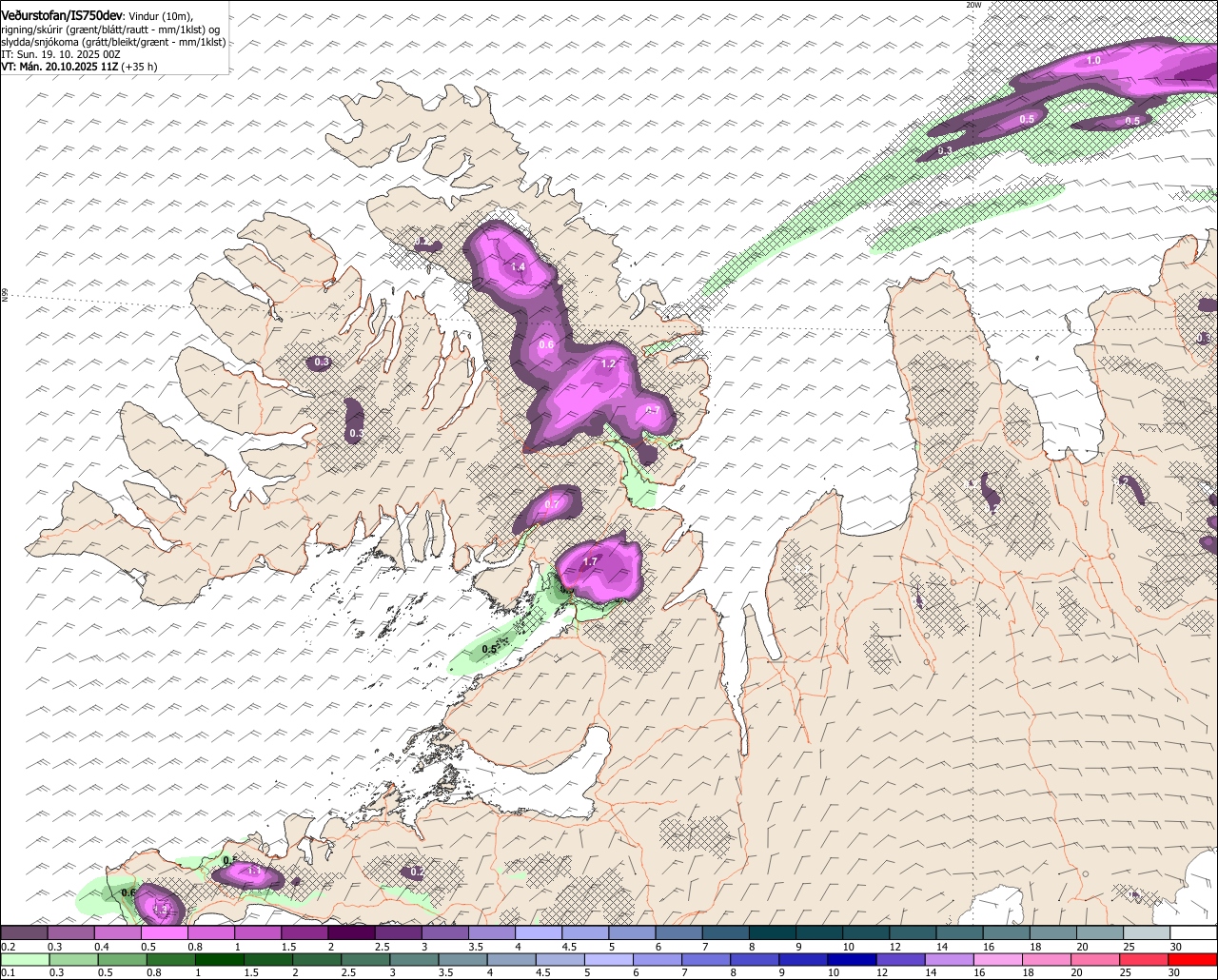Pick the medium green 0.5–0.8 swatch, lower legend
This screenshot has height=980, width=1218.
[x=123, y=958]
